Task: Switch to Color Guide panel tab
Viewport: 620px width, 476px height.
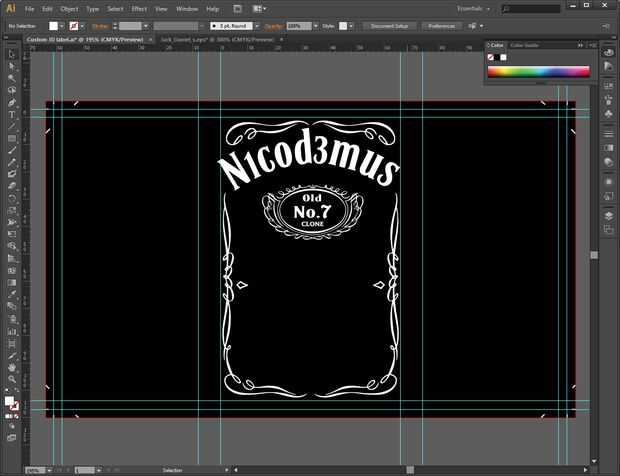Action: pyautogui.click(x=524, y=45)
